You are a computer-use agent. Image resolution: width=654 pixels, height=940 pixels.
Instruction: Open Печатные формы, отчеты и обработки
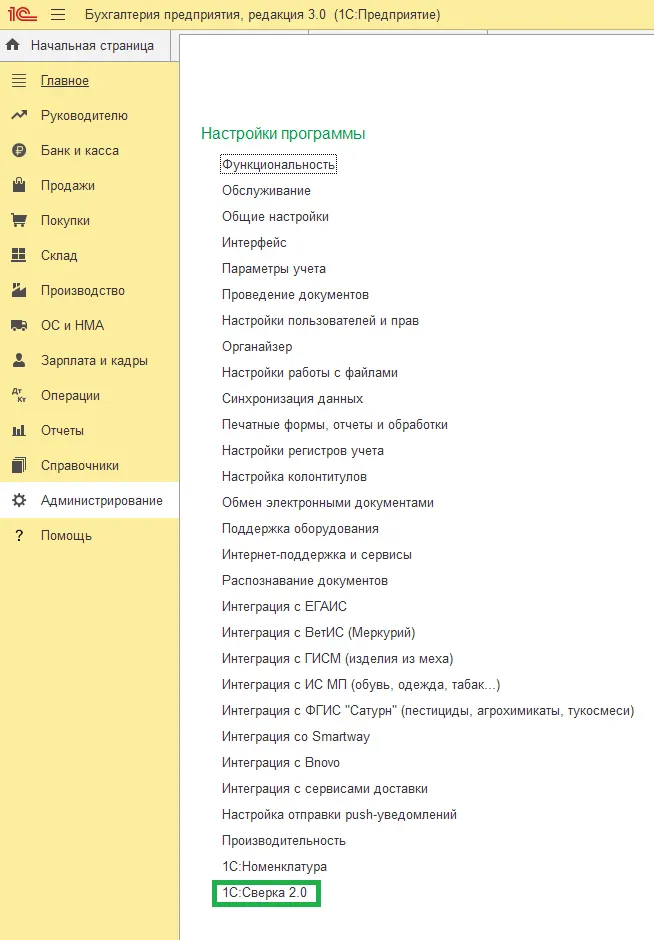334,424
